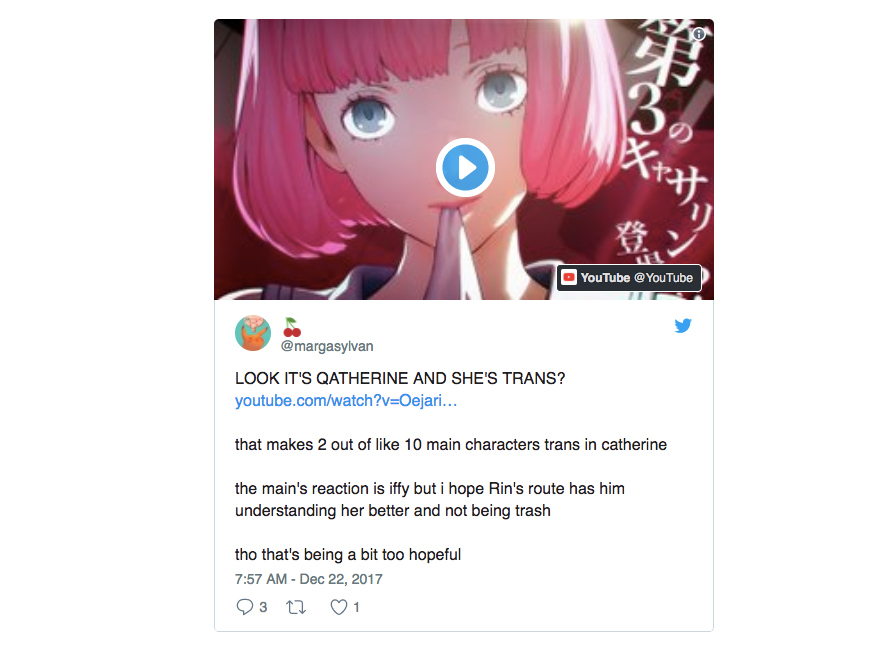
Task: Like the tweet with heart icon
Action: coord(339,607)
